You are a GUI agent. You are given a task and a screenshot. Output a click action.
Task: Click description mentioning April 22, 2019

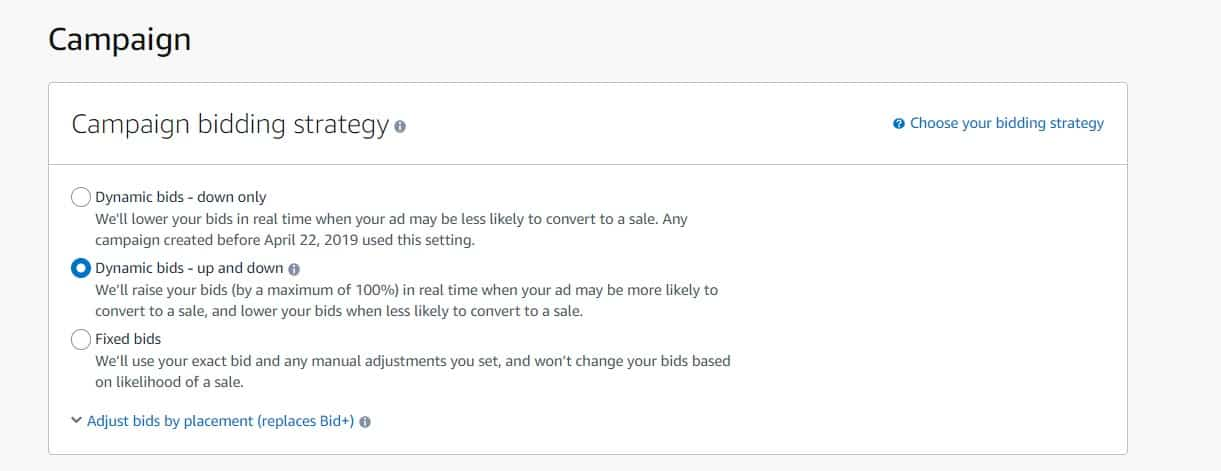tap(286, 240)
